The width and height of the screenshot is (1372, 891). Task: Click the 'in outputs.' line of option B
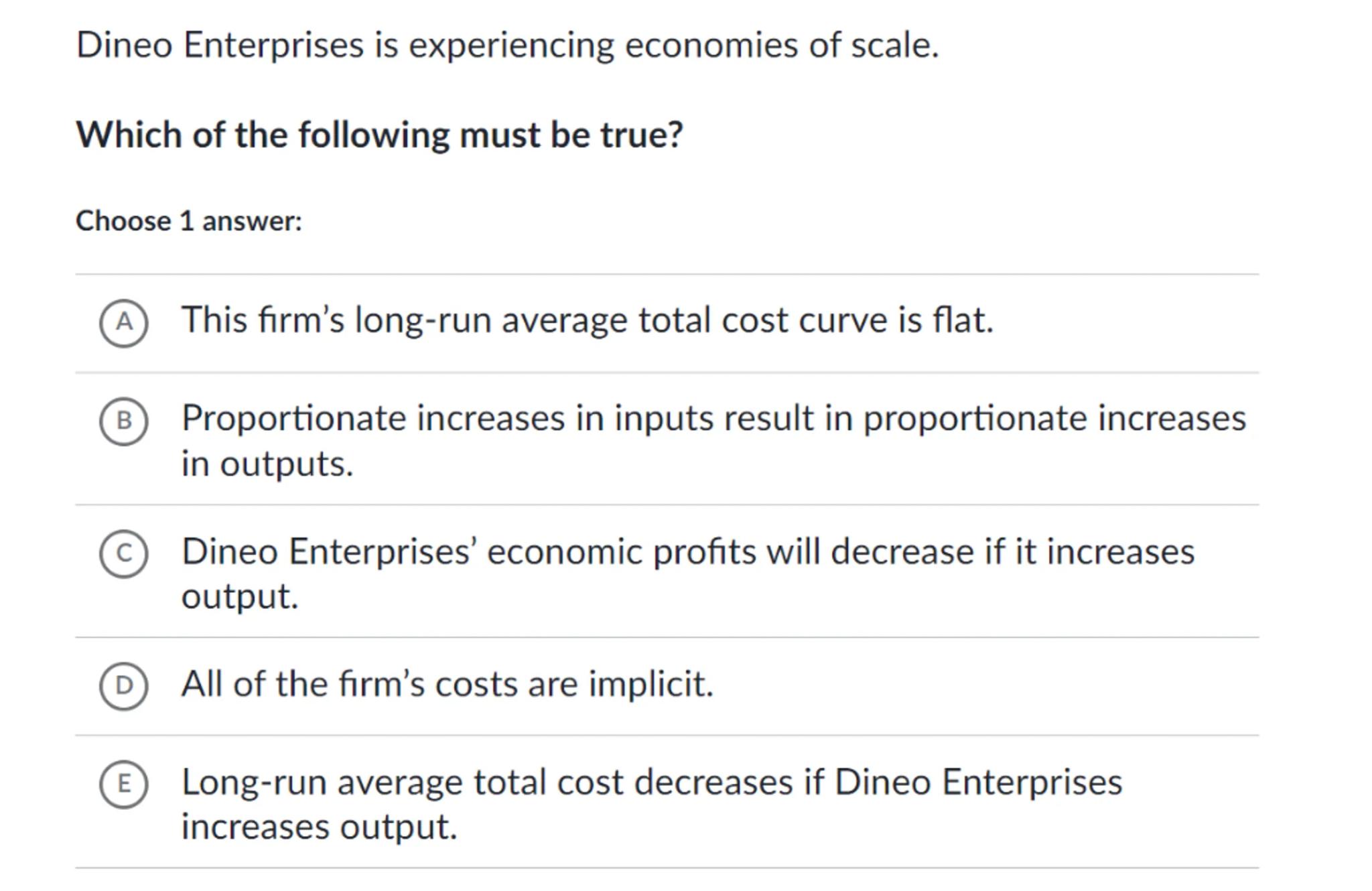267,464
